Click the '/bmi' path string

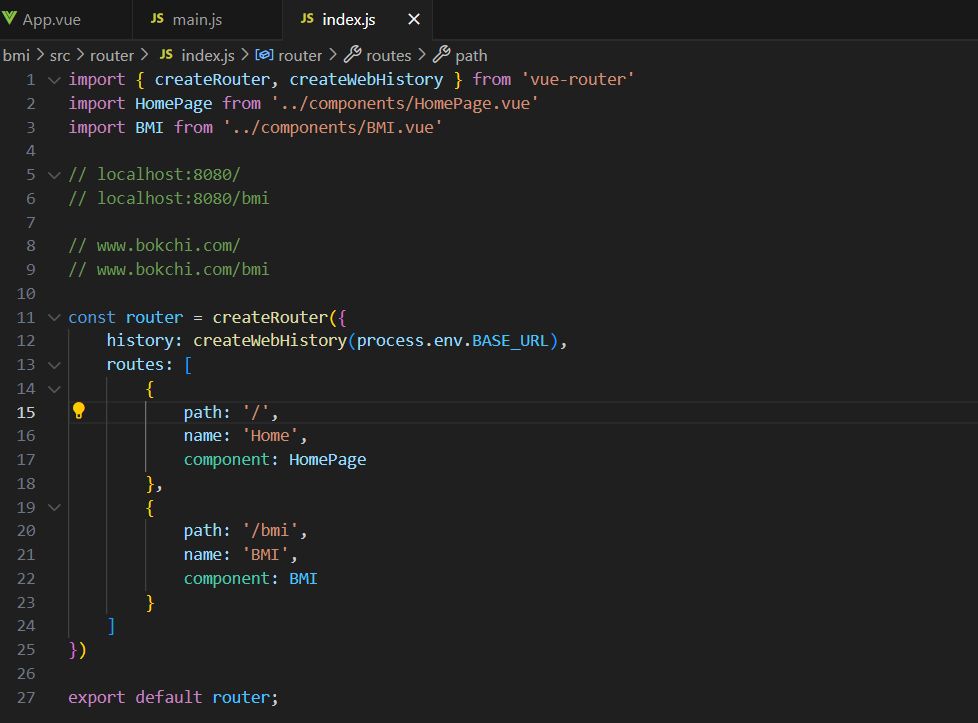[270, 530]
